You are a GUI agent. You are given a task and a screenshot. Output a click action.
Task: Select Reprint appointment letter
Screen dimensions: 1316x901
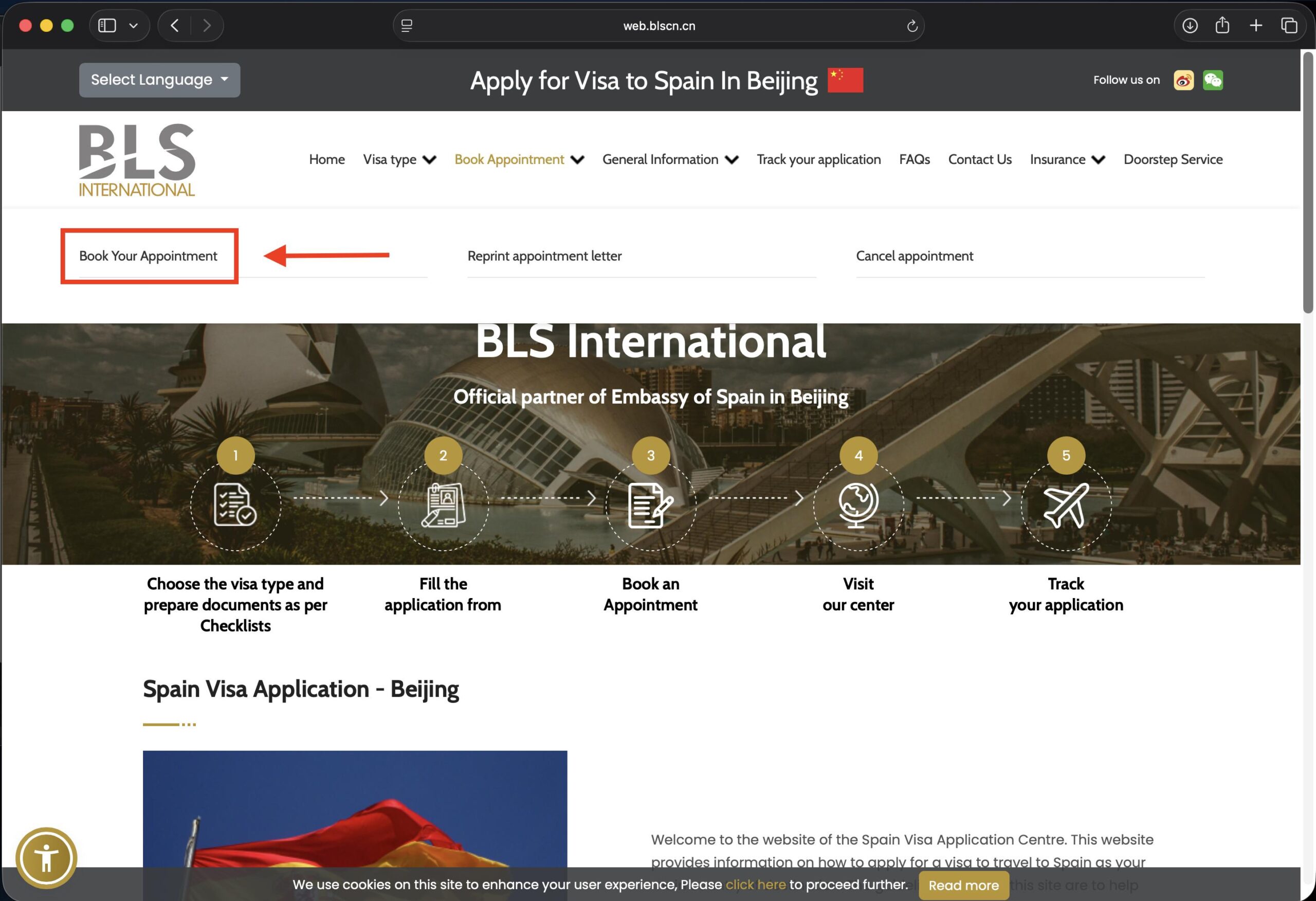click(545, 256)
